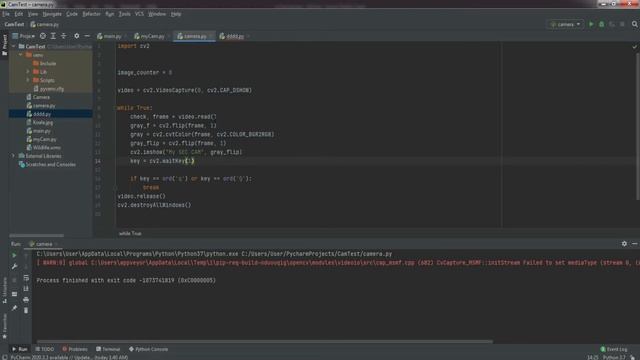Open the TODO tool window button
Viewport: 640px width, 360px height.
click(45, 349)
